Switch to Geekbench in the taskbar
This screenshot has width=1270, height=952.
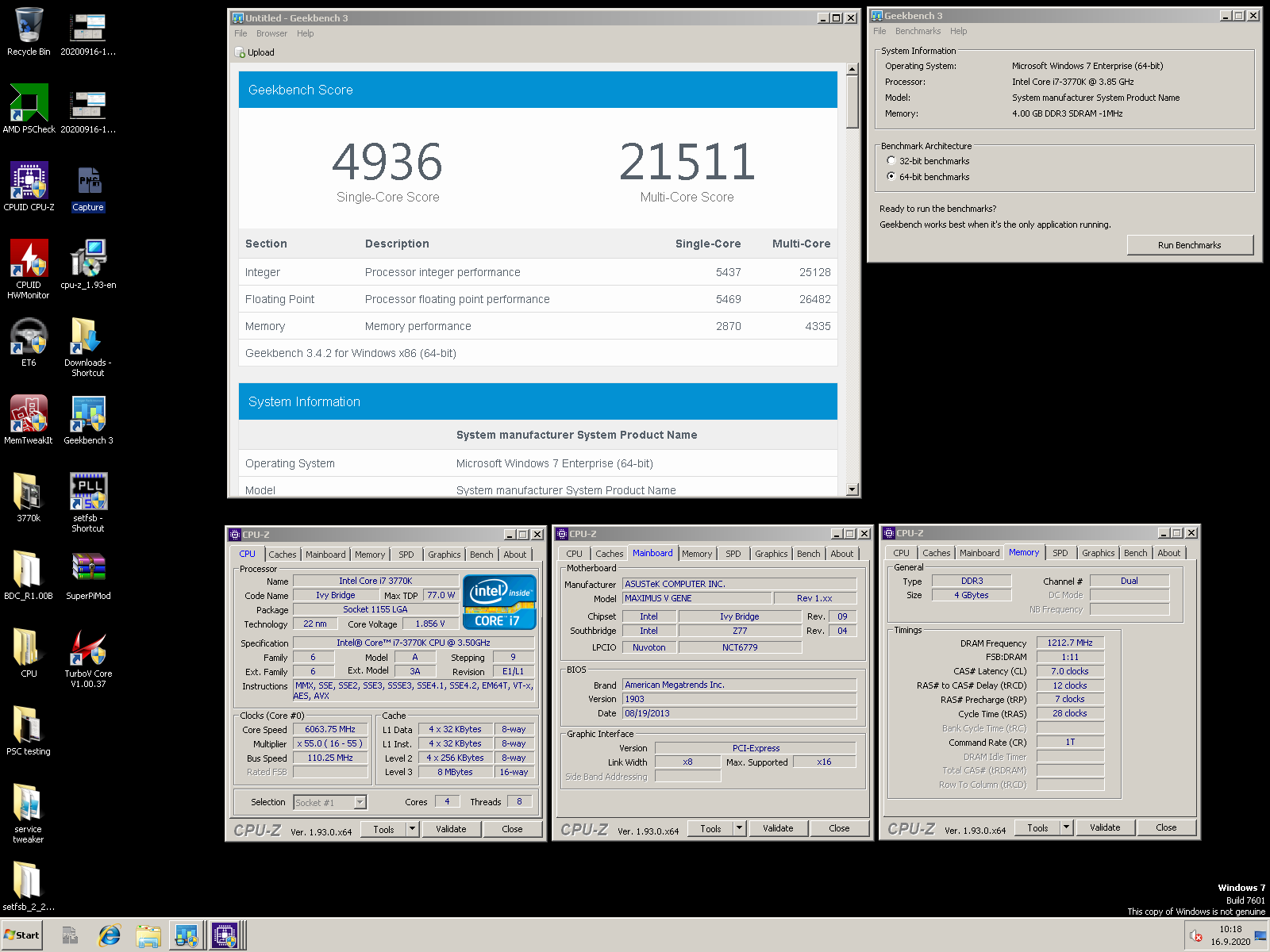(187, 935)
